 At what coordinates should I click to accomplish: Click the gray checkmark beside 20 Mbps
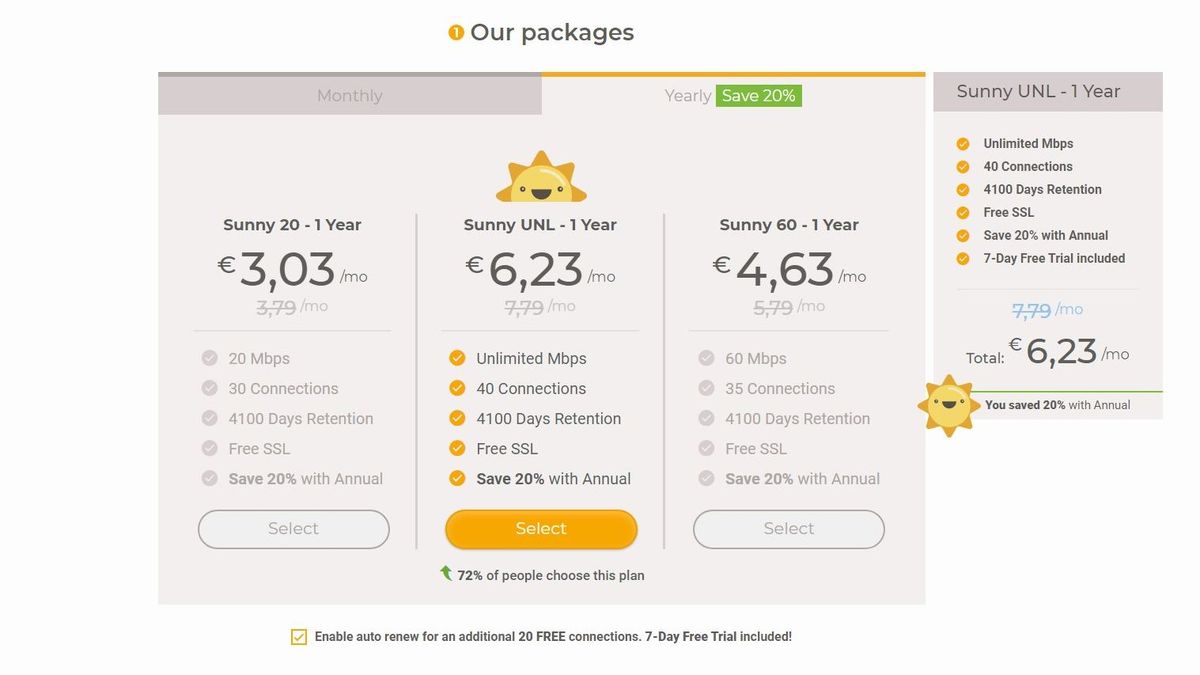(210, 358)
